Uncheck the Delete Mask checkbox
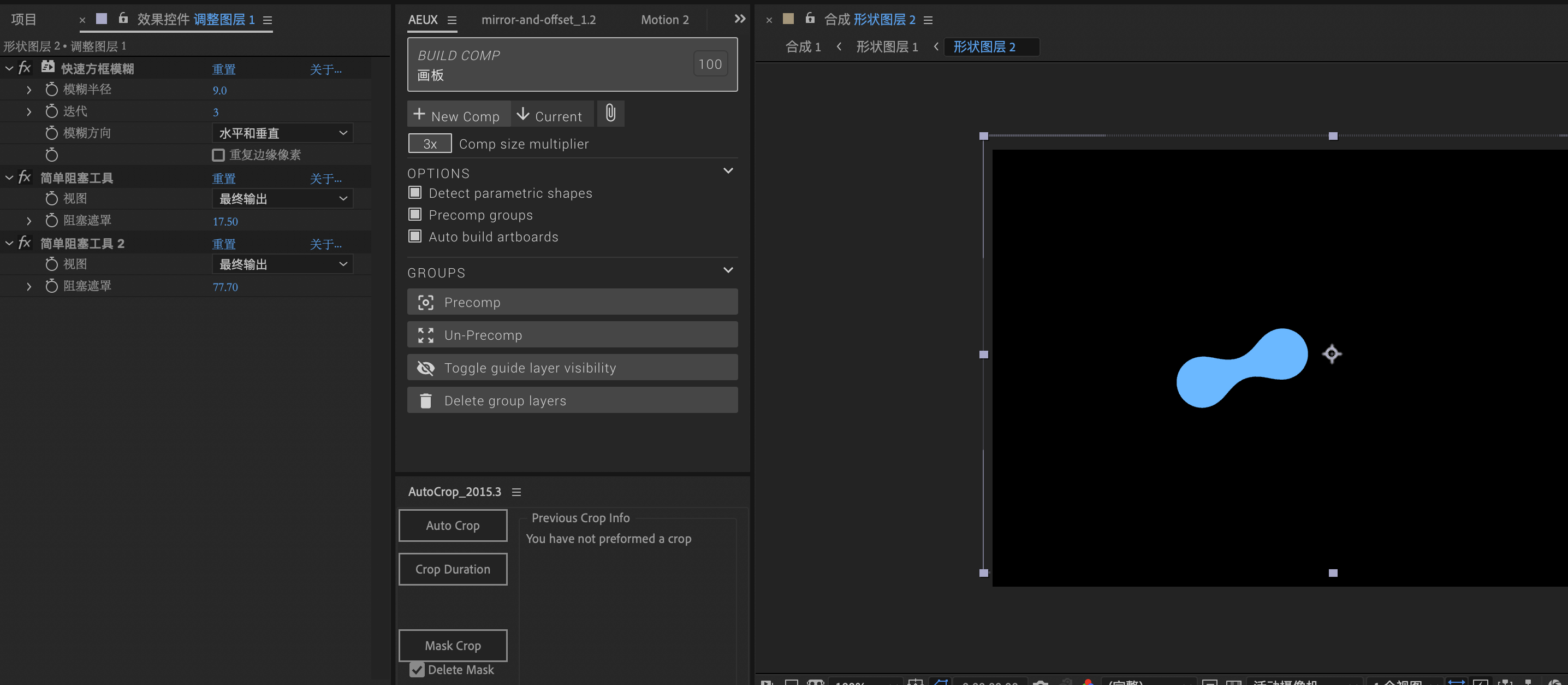 tap(417, 670)
